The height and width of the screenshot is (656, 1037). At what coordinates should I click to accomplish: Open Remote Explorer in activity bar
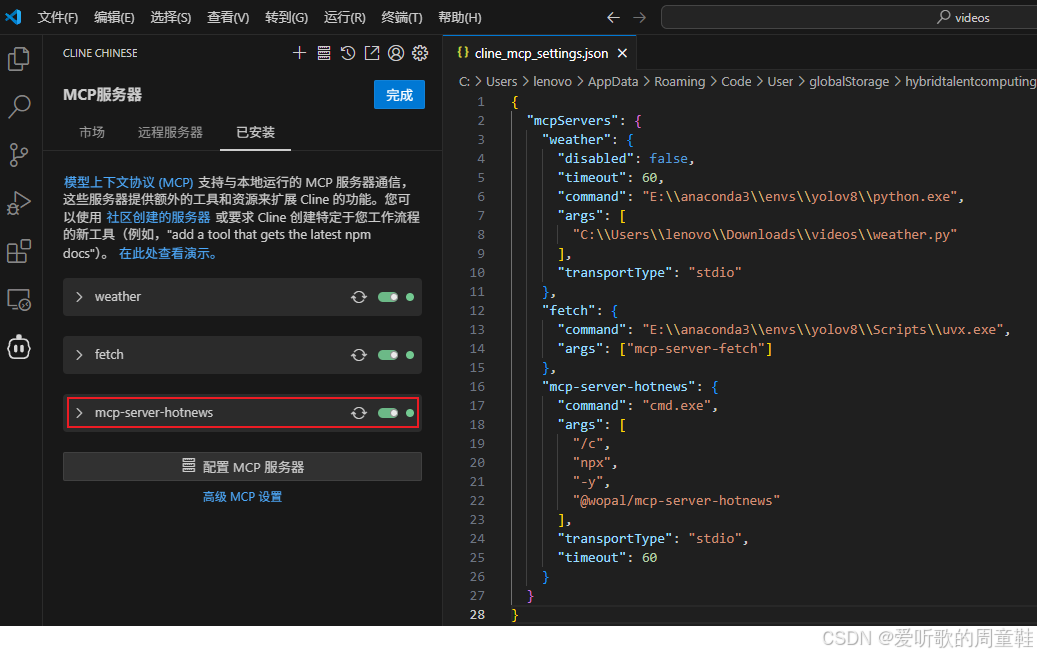point(19,300)
